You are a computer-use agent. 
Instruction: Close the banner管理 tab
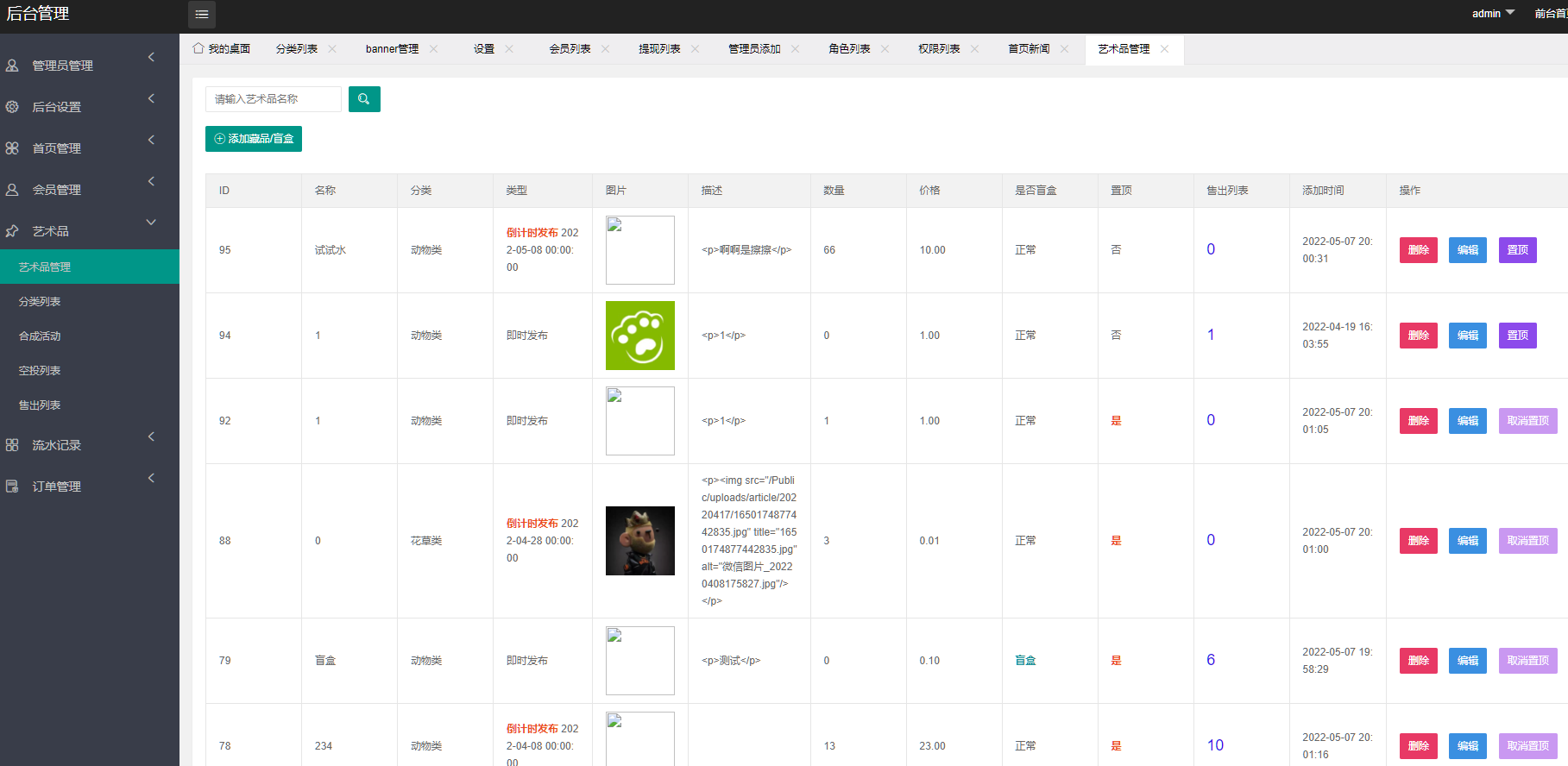pyautogui.click(x=433, y=49)
